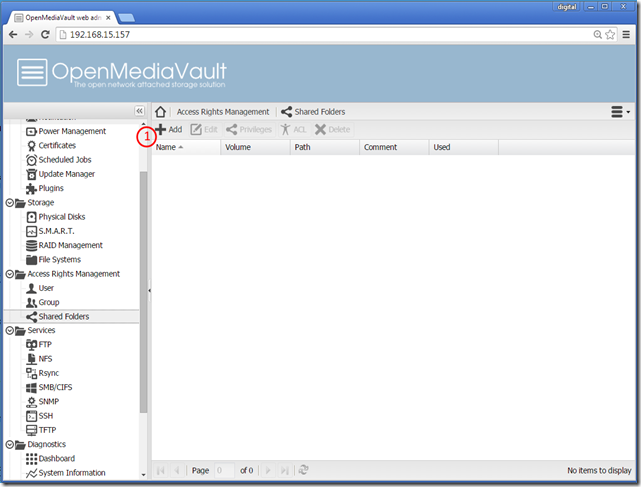Open System Information
641x487 pixels.
point(65,473)
